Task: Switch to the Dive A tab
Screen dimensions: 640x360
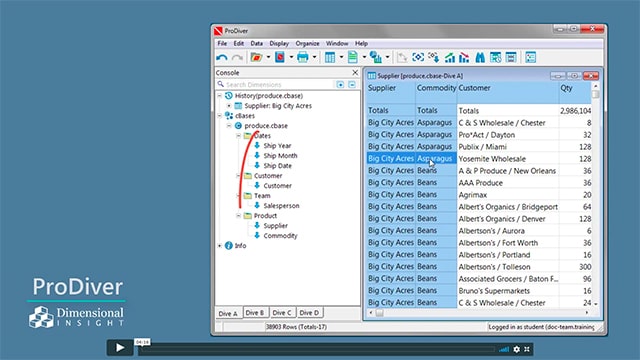Action: [228, 313]
